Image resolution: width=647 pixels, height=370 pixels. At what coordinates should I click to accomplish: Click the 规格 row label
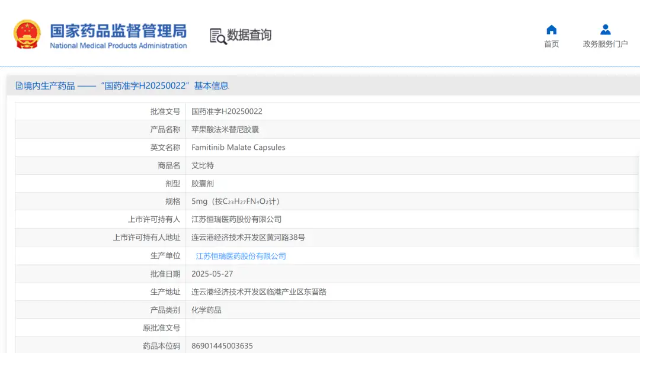tap(172, 201)
